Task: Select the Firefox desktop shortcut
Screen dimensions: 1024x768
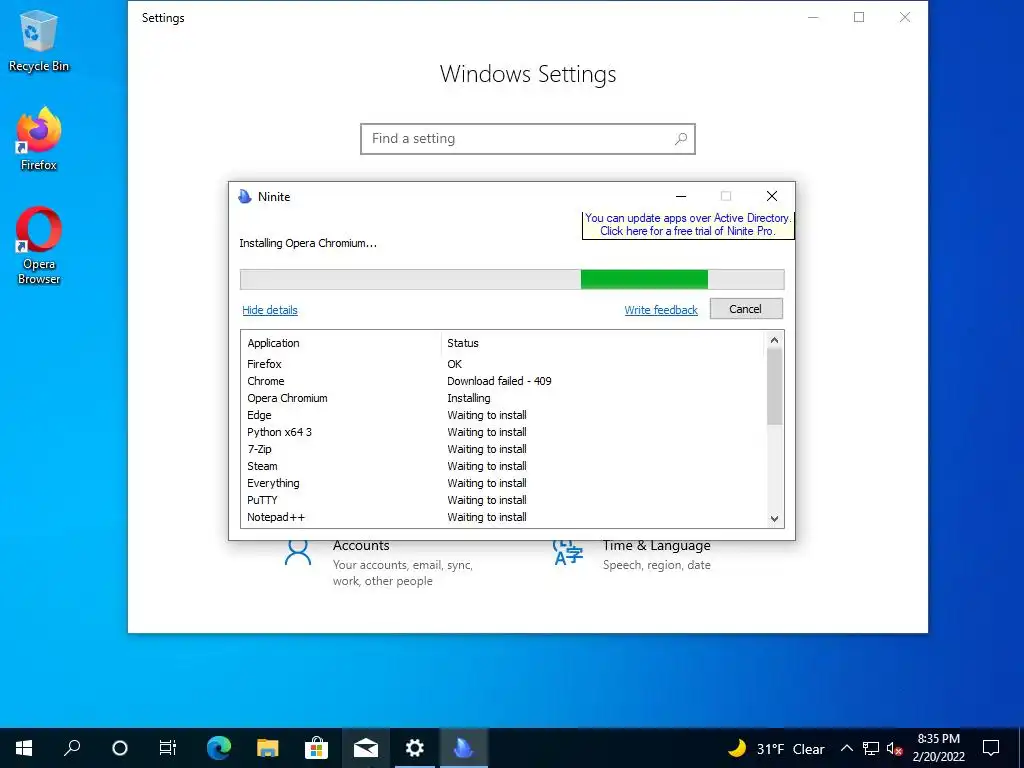Action: [39, 139]
